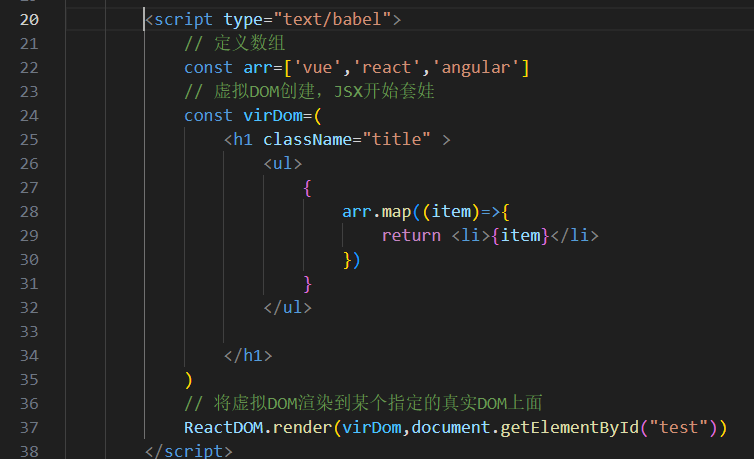Click the closing parenthesis on line 35
The height and width of the screenshot is (459, 754).
point(188,380)
